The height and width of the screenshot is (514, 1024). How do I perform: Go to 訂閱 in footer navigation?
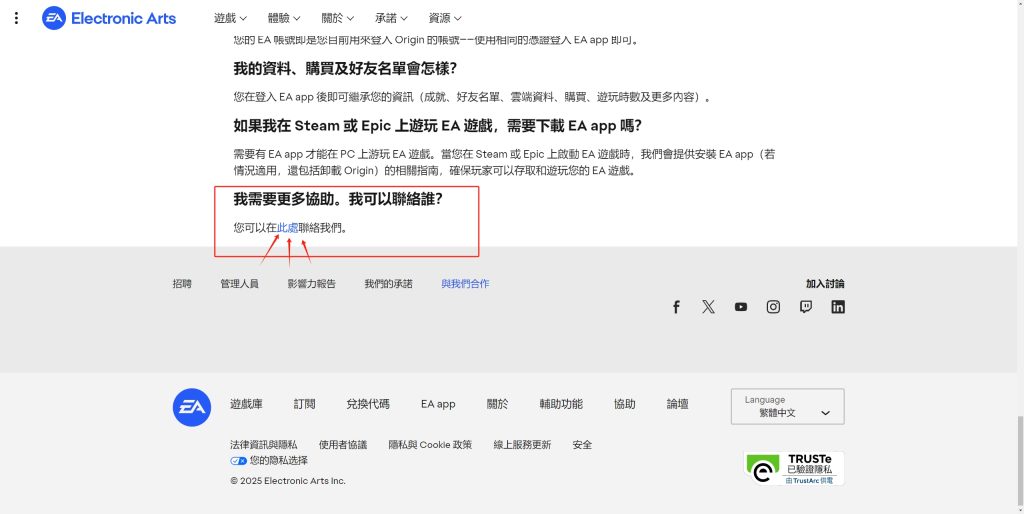pos(304,404)
